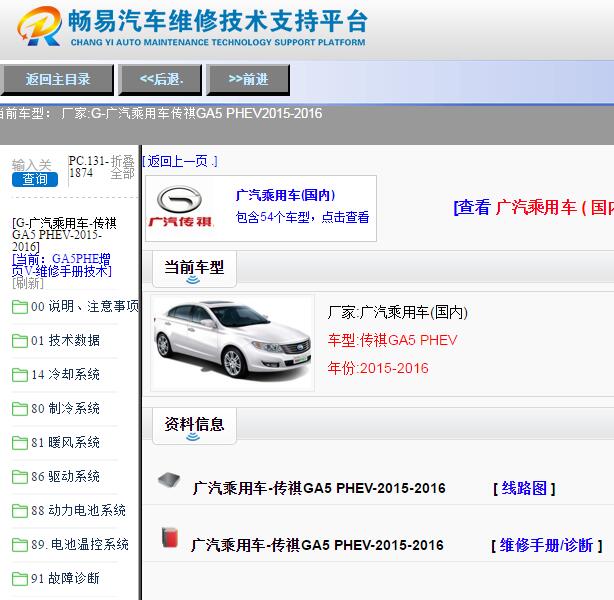The height and width of the screenshot is (600, 614).
Task: Click the 返回主目录 button
Action: (57, 80)
